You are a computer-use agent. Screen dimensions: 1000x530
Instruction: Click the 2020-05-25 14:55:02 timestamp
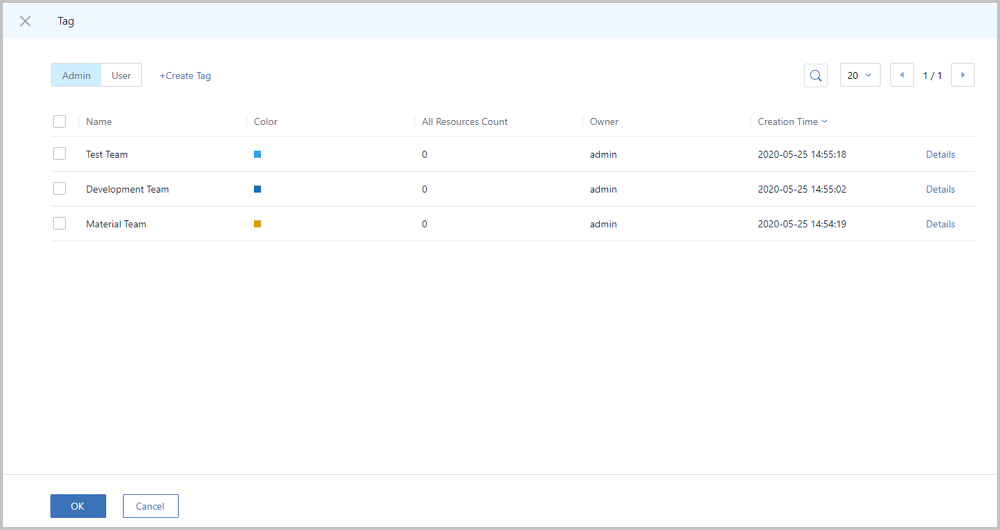tap(802, 189)
